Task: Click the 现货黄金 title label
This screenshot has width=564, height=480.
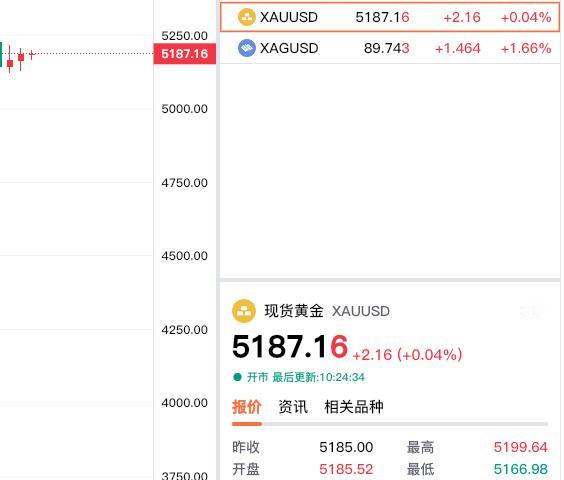Action: tap(294, 311)
